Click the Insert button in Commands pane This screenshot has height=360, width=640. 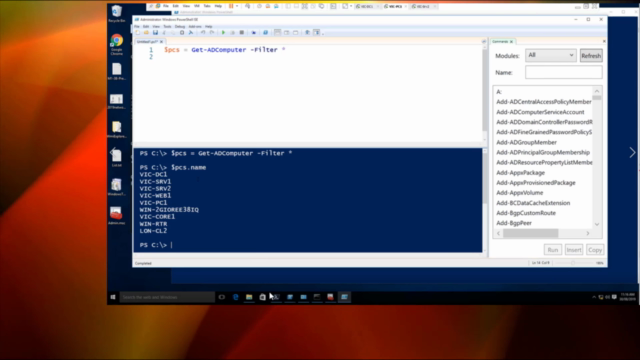[x=573, y=250]
